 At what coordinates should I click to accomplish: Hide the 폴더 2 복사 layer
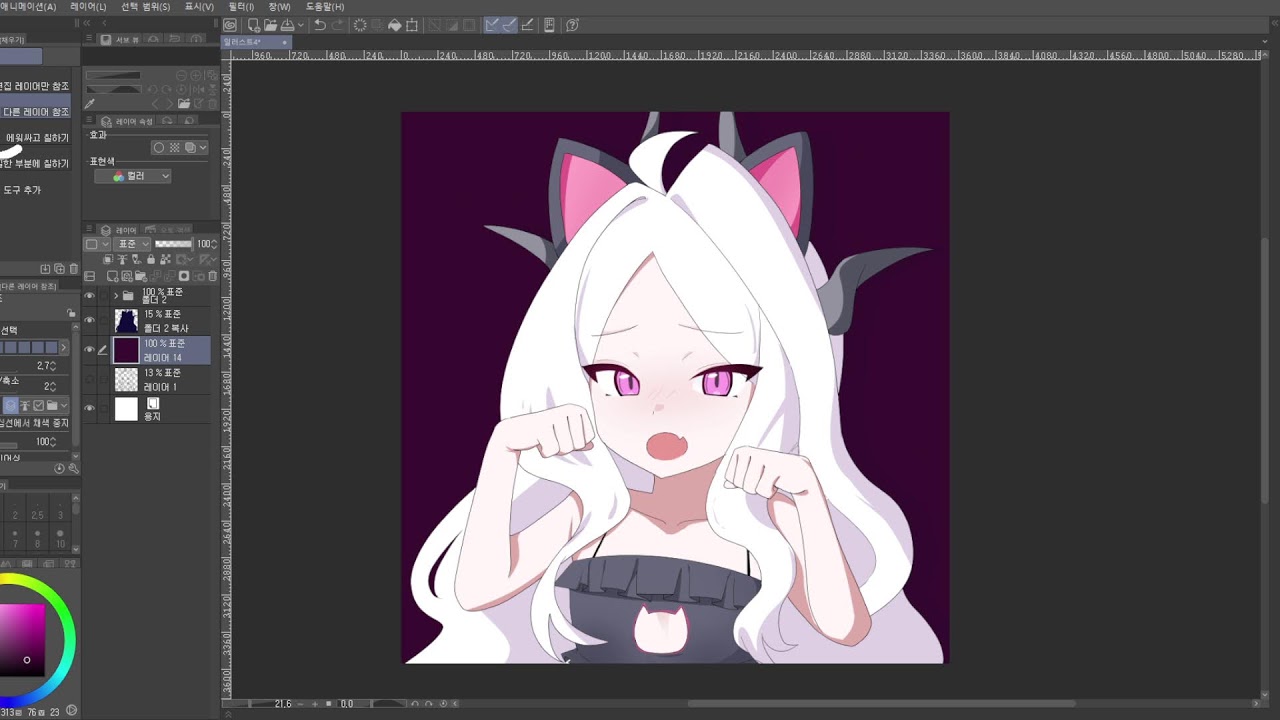89,321
